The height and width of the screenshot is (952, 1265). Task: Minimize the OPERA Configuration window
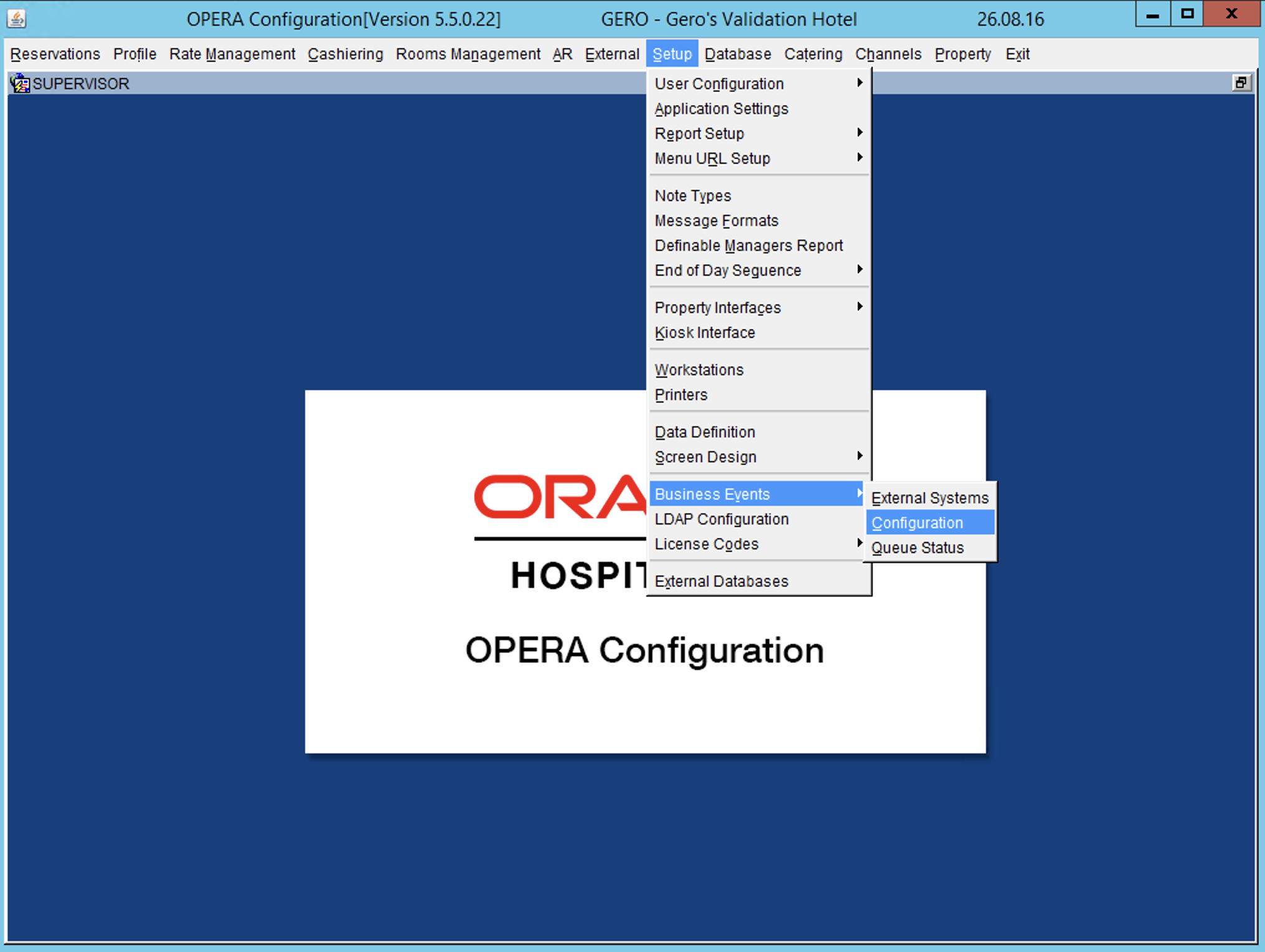(1152, 15)
